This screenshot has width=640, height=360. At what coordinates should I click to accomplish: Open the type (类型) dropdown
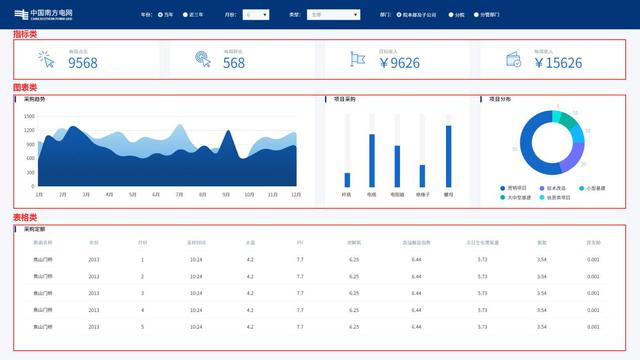click(x=333, y=15)
